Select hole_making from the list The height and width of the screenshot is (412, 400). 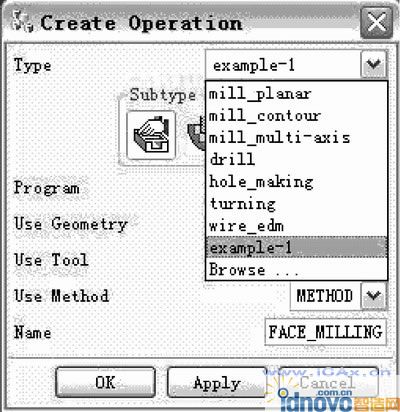pos(296,182)
